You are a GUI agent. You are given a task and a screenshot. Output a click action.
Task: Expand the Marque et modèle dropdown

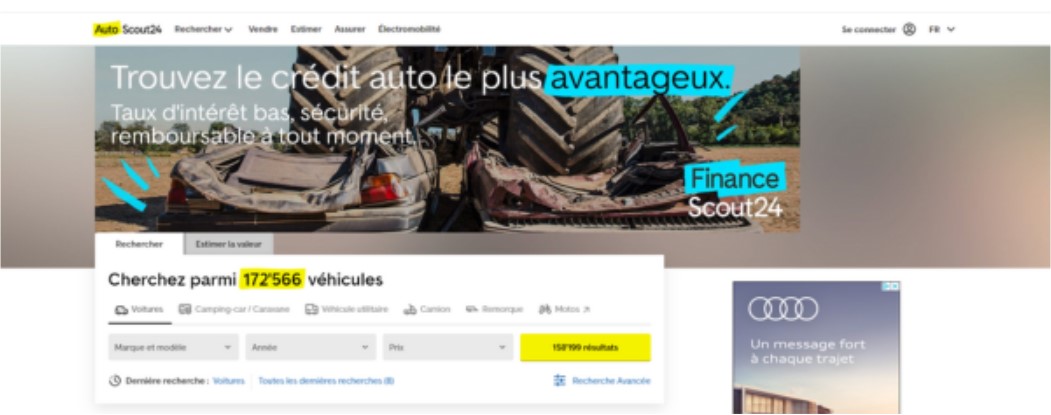(x=173, y=347)
